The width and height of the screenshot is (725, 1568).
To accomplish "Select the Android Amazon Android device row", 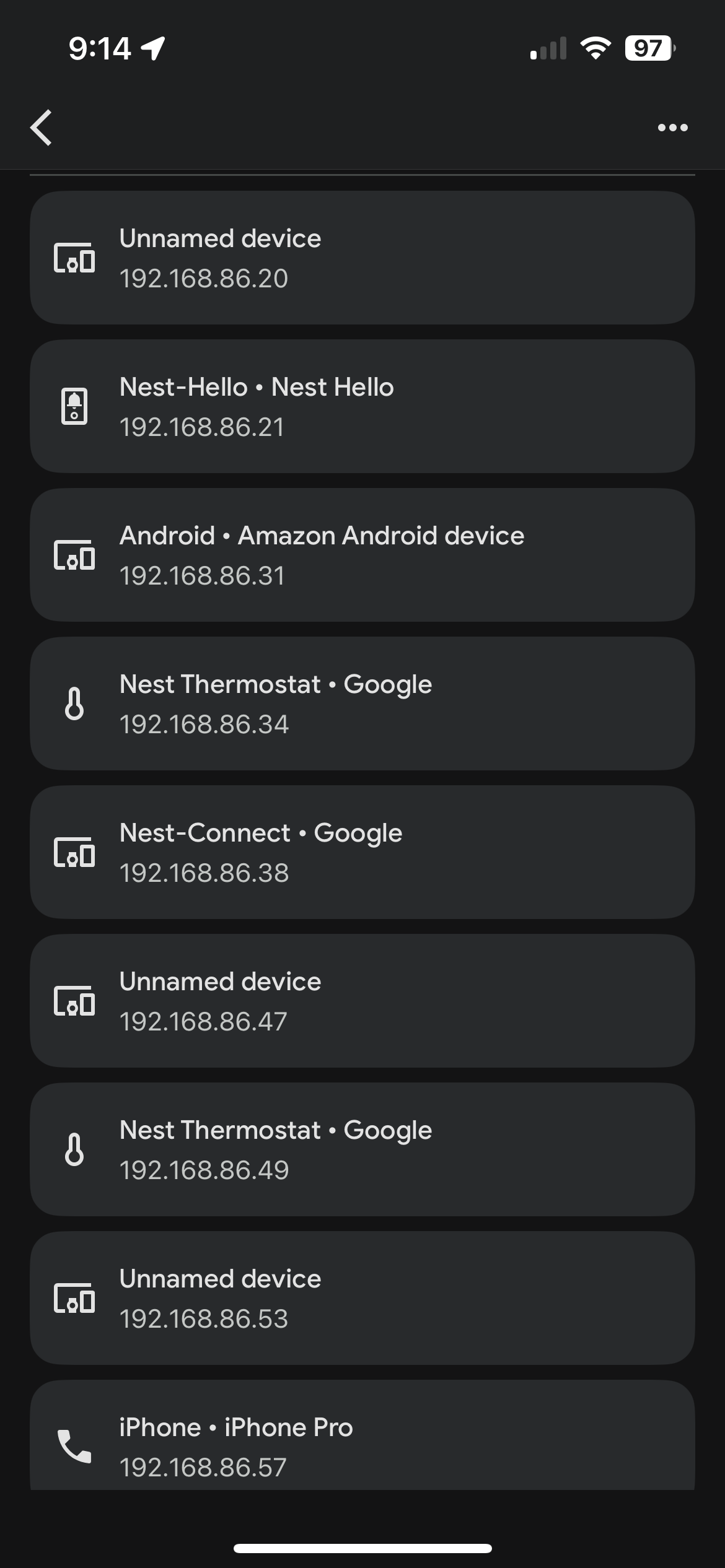I will [362, 555].
